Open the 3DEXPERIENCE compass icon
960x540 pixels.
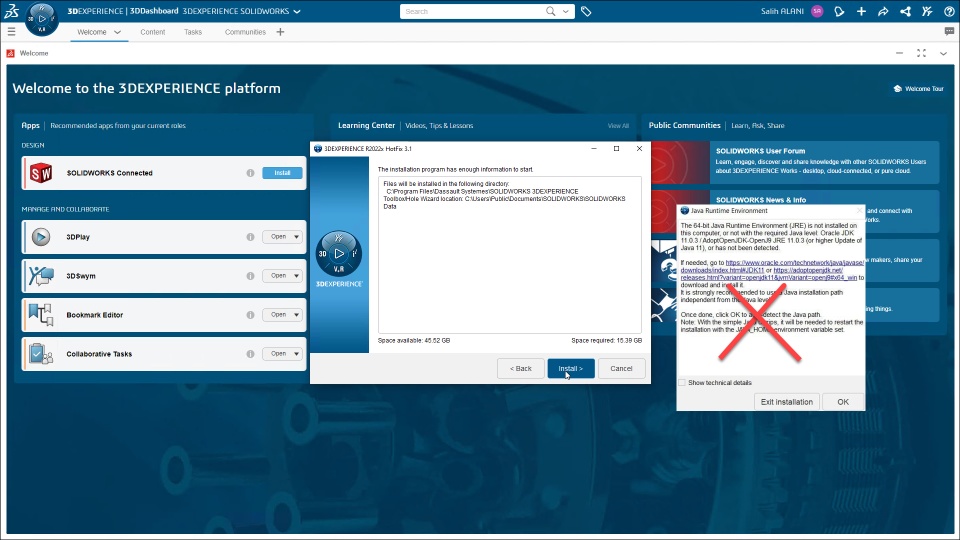(x=42, y=19)
